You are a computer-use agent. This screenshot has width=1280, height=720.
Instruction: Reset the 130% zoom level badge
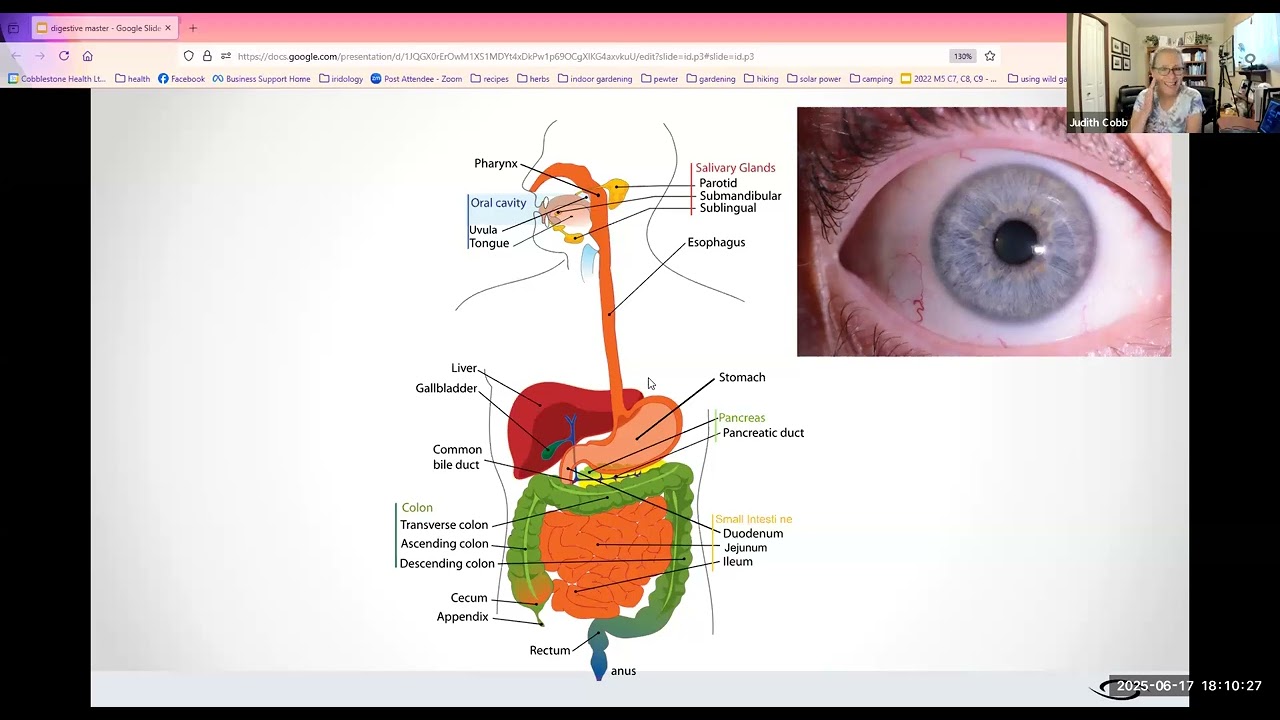[x=963, y=56]
